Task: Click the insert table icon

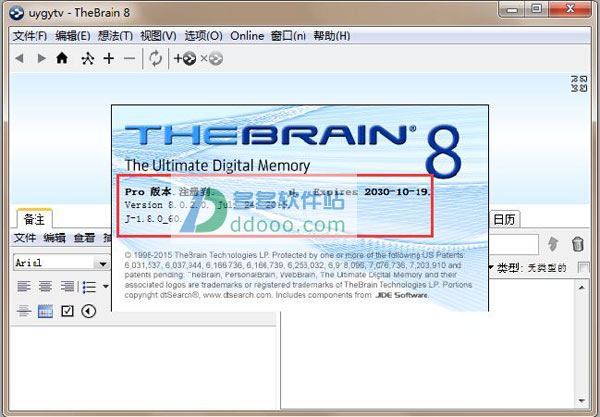Action: [46, 311]
